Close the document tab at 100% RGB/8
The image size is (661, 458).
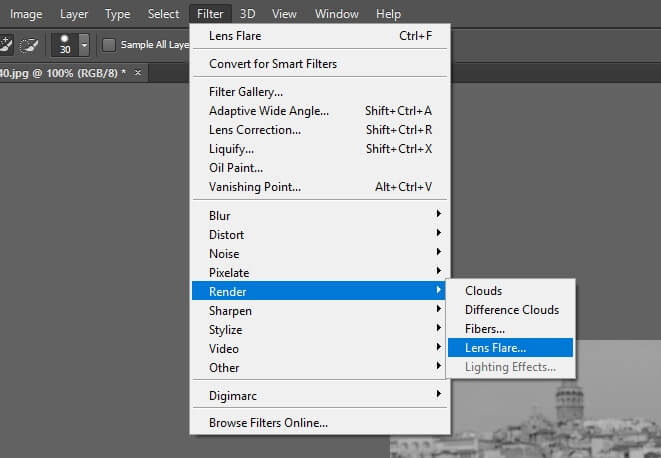[x=137, y=73]
